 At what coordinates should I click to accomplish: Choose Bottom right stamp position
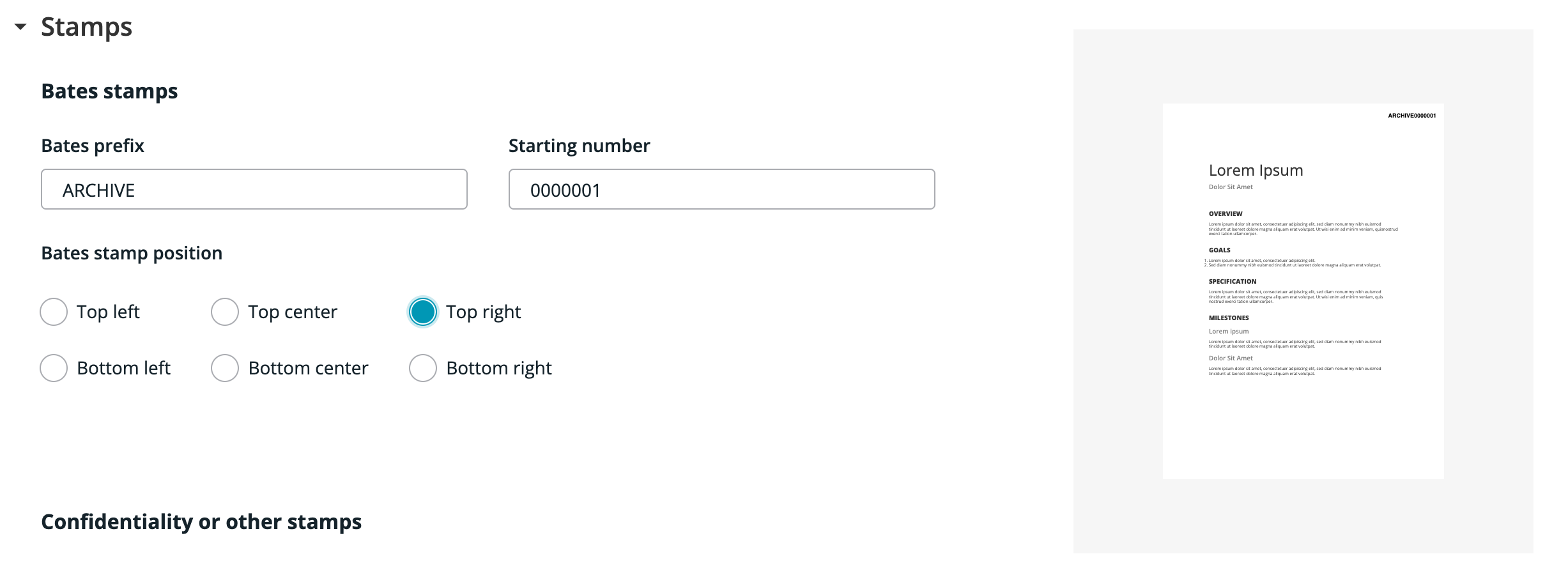[x=423, y=368]
